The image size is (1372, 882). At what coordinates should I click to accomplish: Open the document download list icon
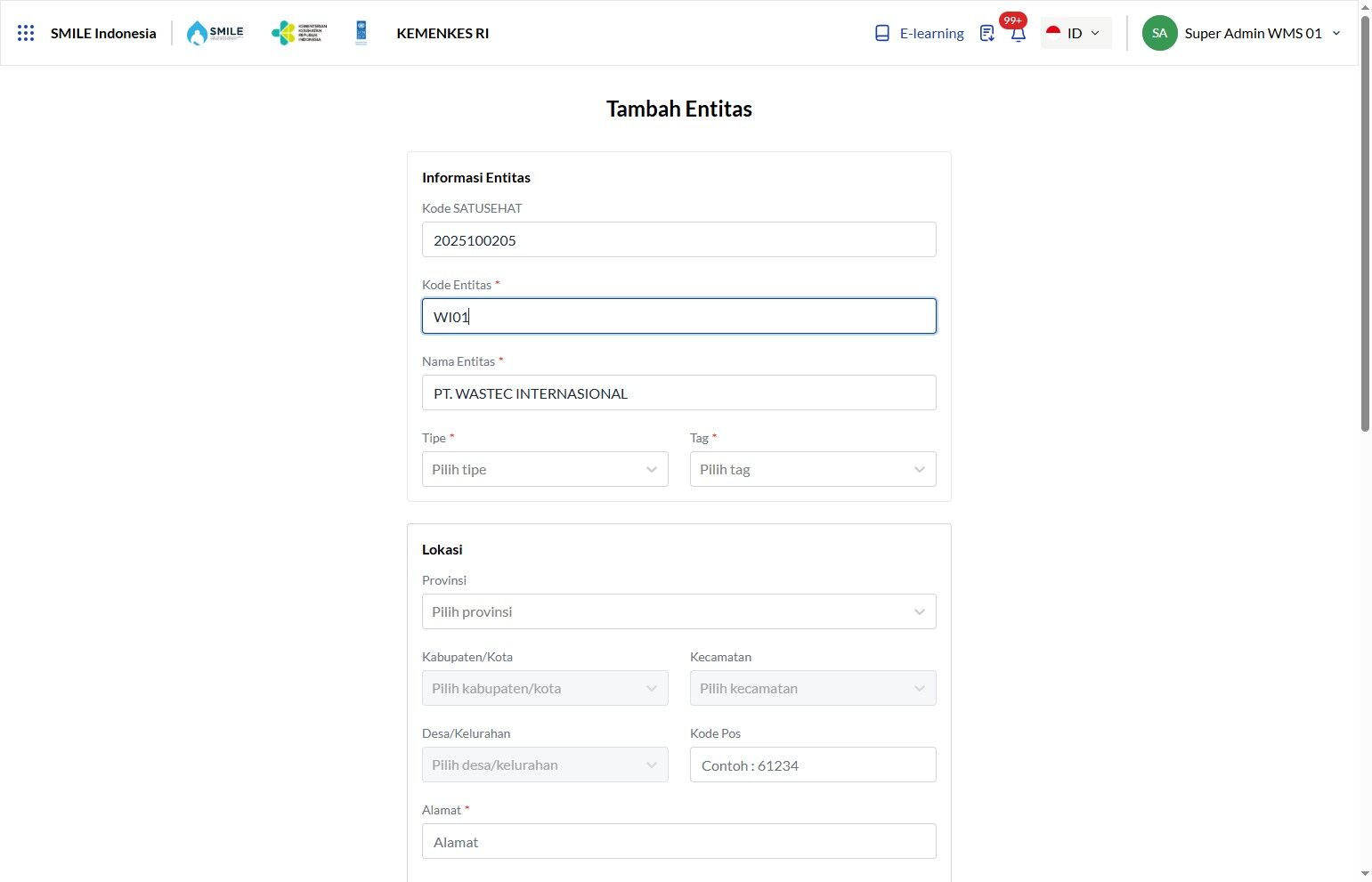[986, 33]
